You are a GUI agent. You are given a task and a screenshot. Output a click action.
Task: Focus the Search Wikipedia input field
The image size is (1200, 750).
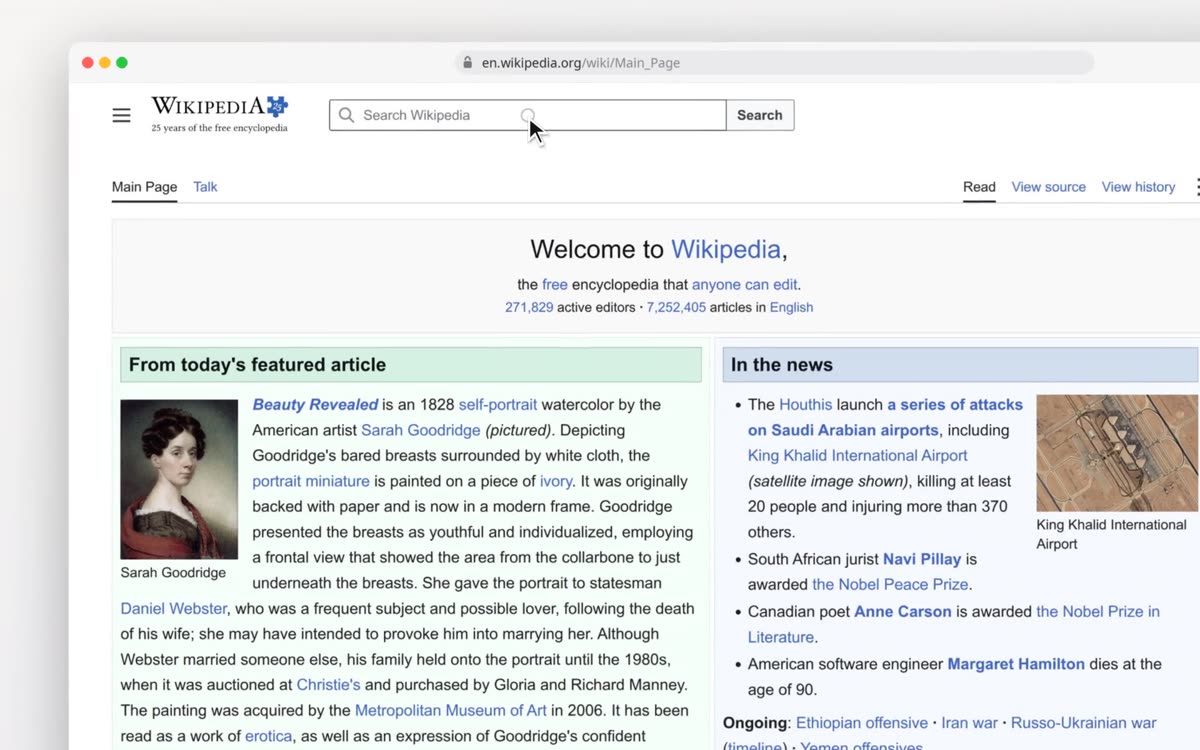tap(527, 115)
